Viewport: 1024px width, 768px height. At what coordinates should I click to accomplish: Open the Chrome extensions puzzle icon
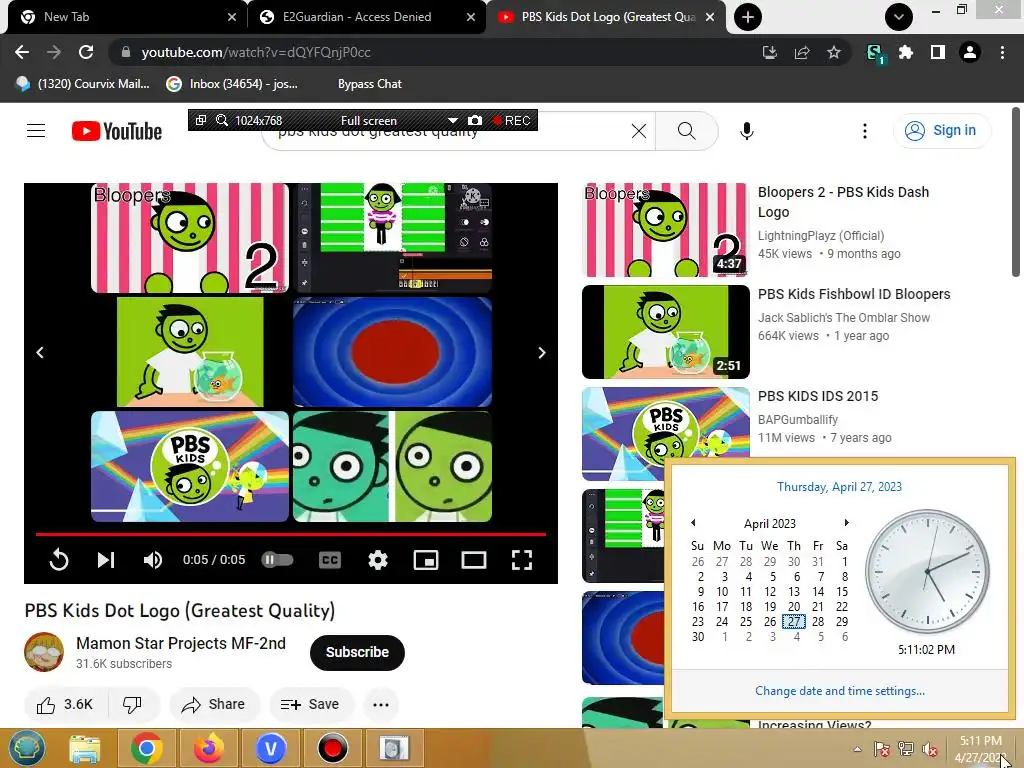906,52
